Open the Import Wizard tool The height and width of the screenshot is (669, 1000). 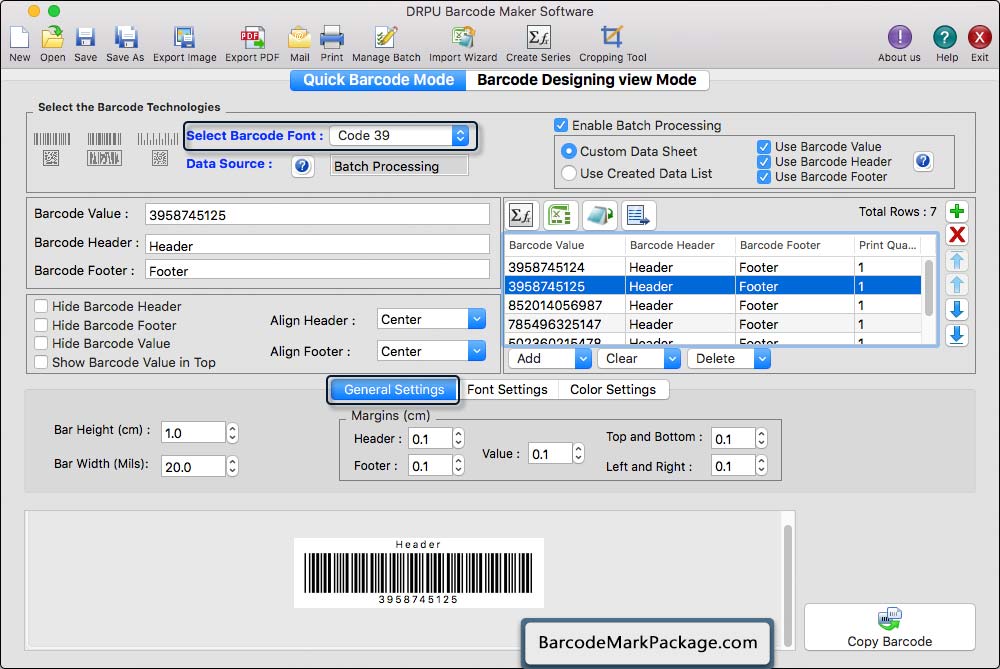(x=462, y=39)
